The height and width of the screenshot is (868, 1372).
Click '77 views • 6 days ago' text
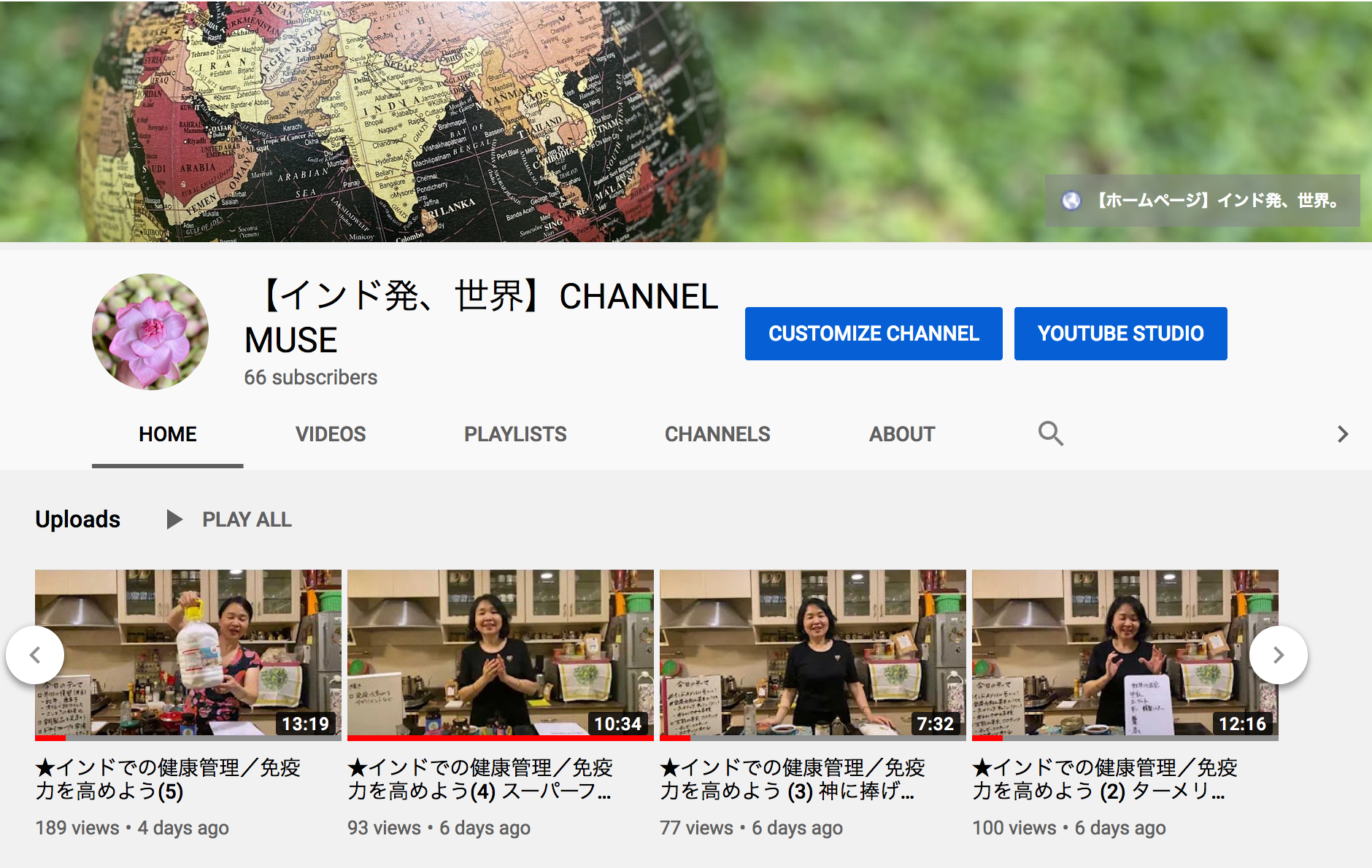click(752, 828)
